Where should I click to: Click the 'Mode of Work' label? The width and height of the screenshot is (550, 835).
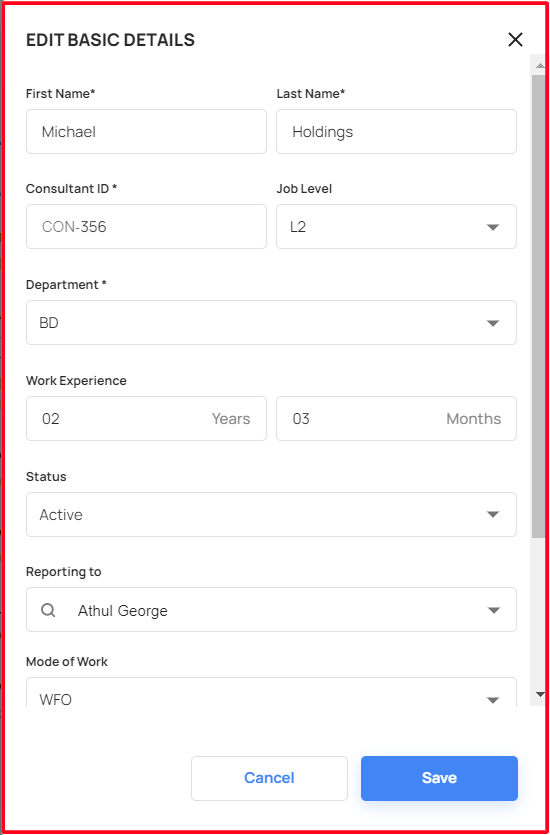pos(67,662)
